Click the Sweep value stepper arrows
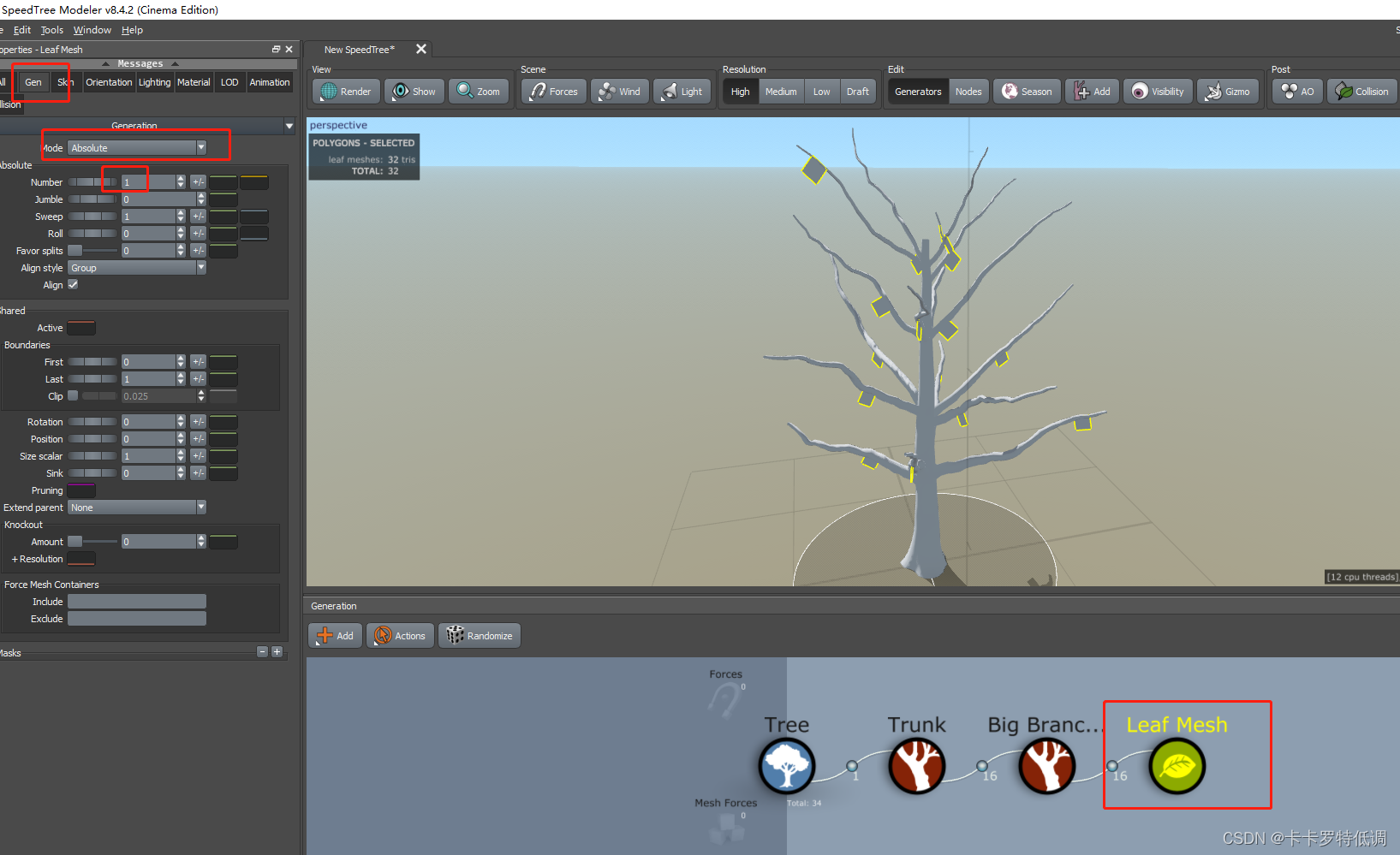The width and height of the screenshot is (1400, 855). (181, 216)
